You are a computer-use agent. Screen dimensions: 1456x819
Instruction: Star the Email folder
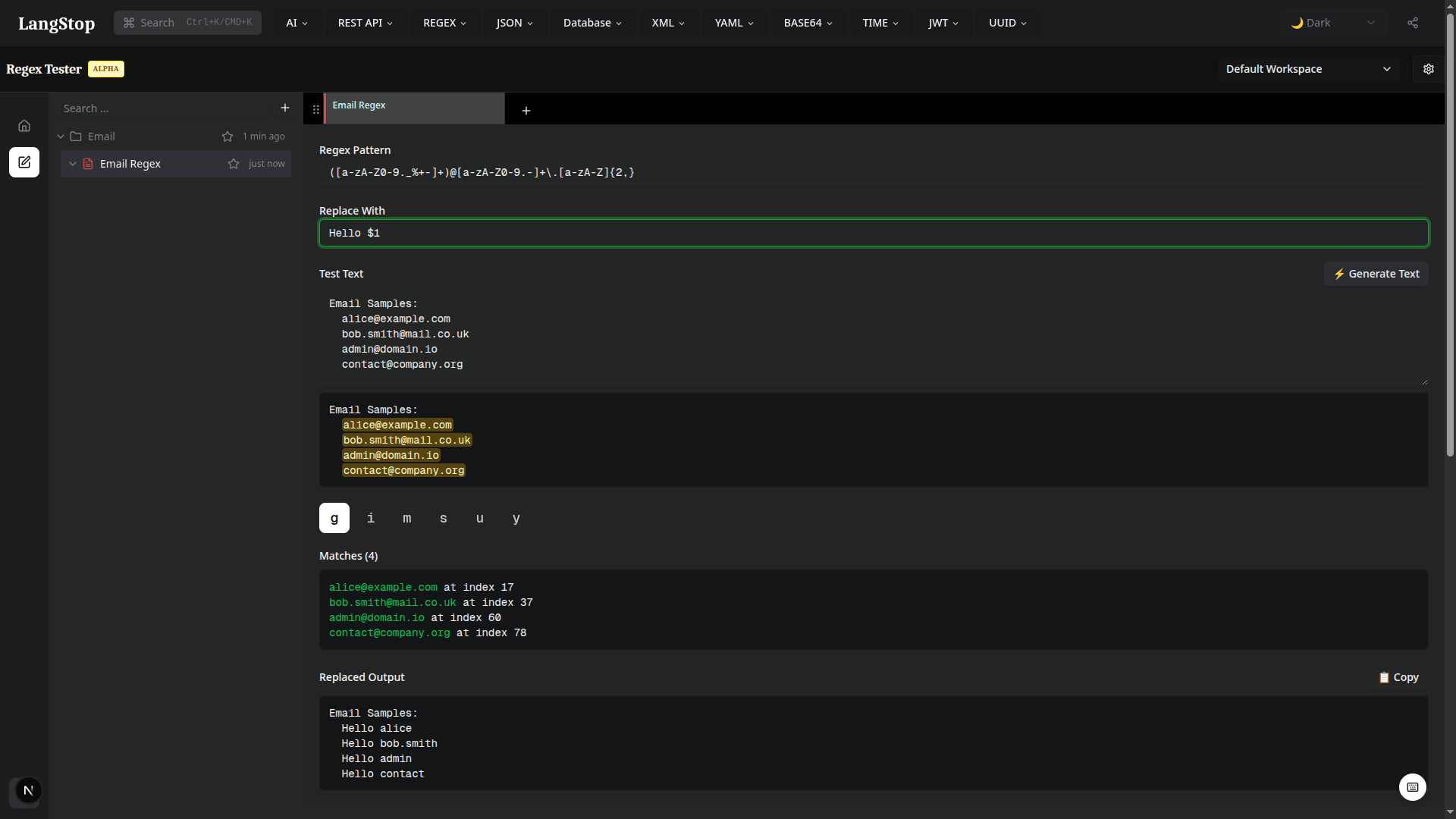[x=227, y=136]
